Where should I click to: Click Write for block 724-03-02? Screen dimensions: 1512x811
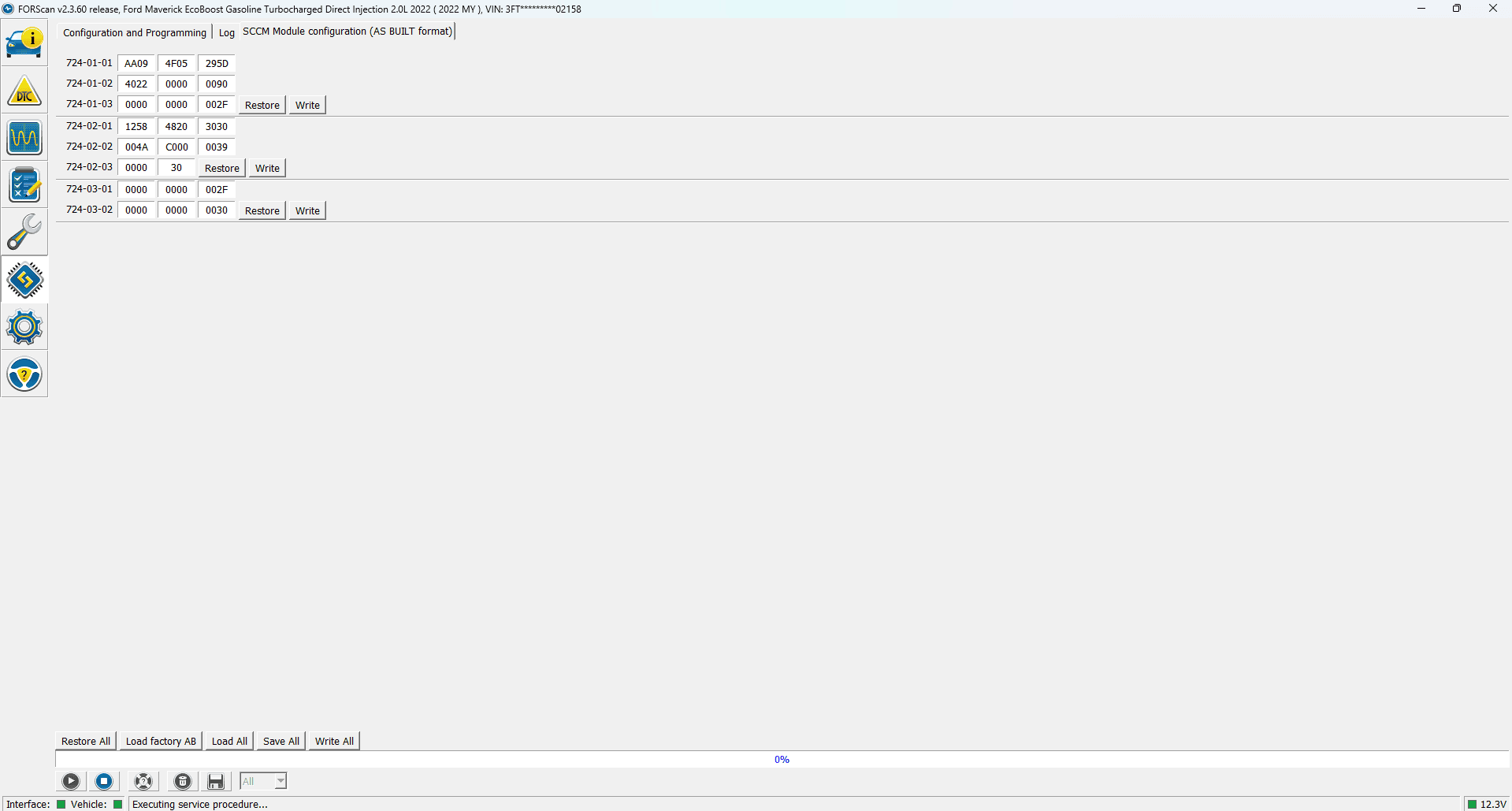click(x=307, y=210)
